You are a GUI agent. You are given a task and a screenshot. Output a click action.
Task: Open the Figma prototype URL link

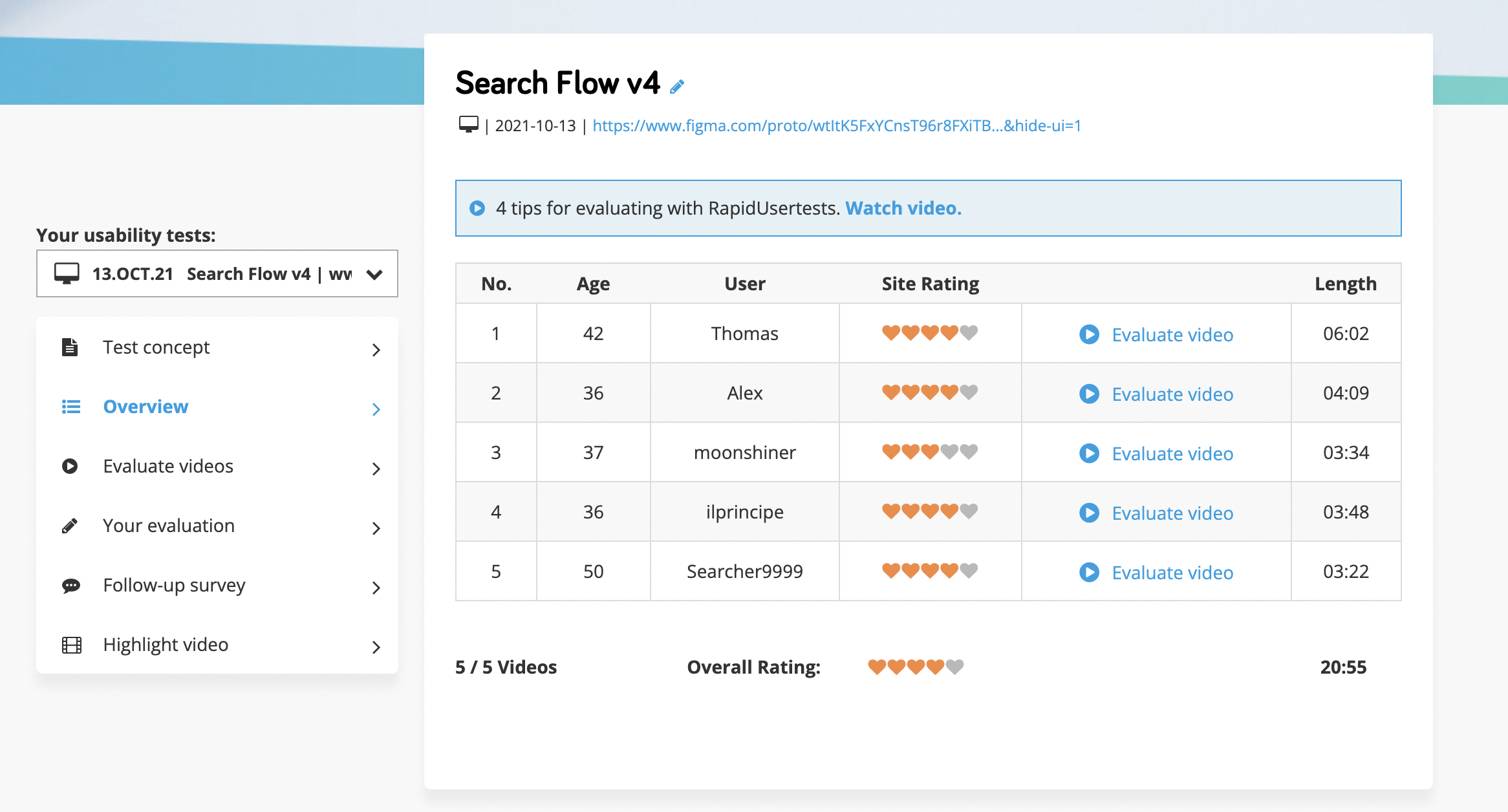click(837, 125)
